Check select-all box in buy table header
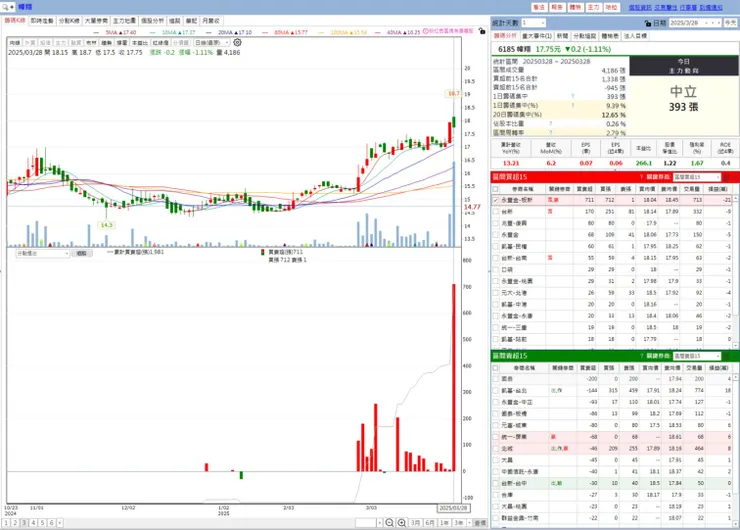740x530 pixels. click(496, 189)
